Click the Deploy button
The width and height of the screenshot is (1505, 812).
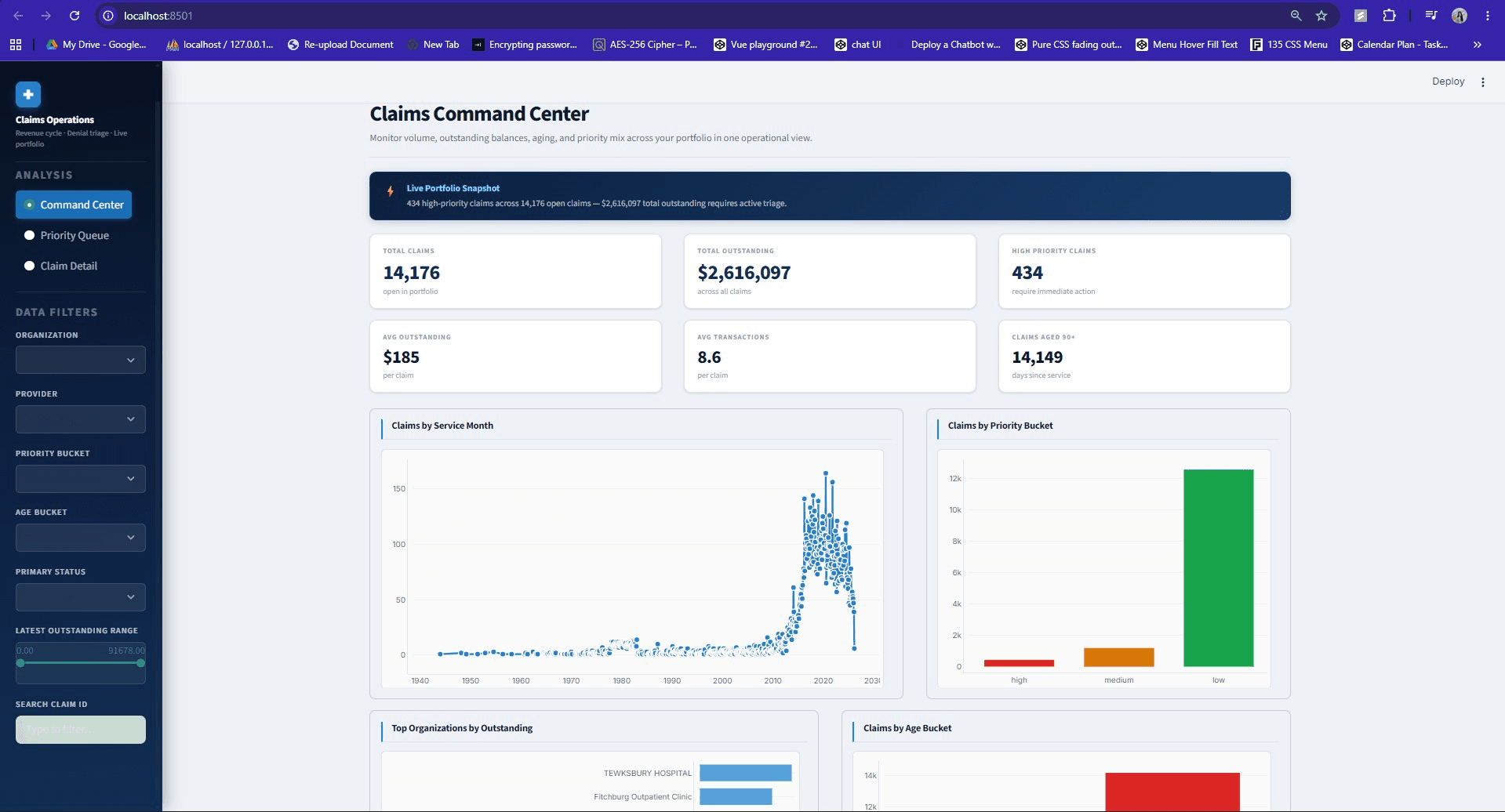(1448, 82)
